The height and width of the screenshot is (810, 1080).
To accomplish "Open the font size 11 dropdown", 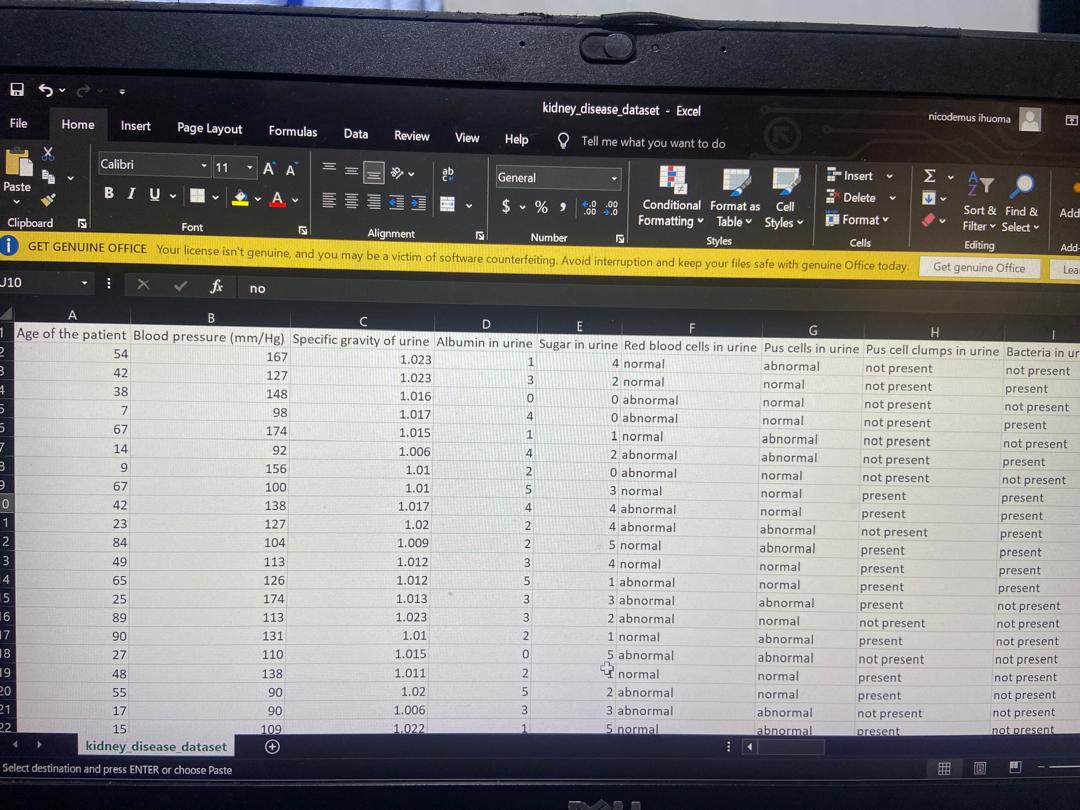I will coord(249,167).
